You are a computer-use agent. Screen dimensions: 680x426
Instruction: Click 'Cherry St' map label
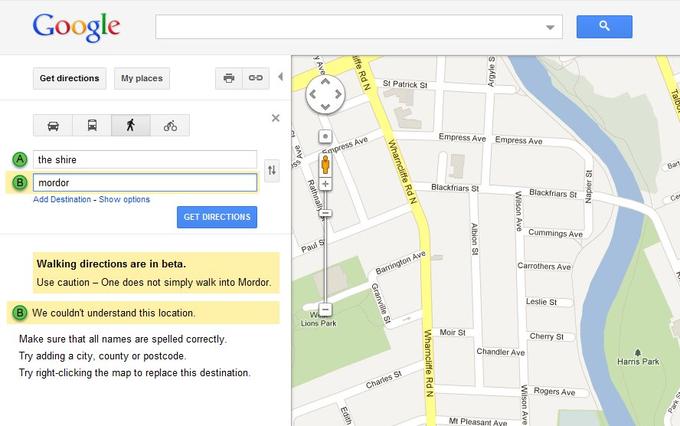(546, 336)
